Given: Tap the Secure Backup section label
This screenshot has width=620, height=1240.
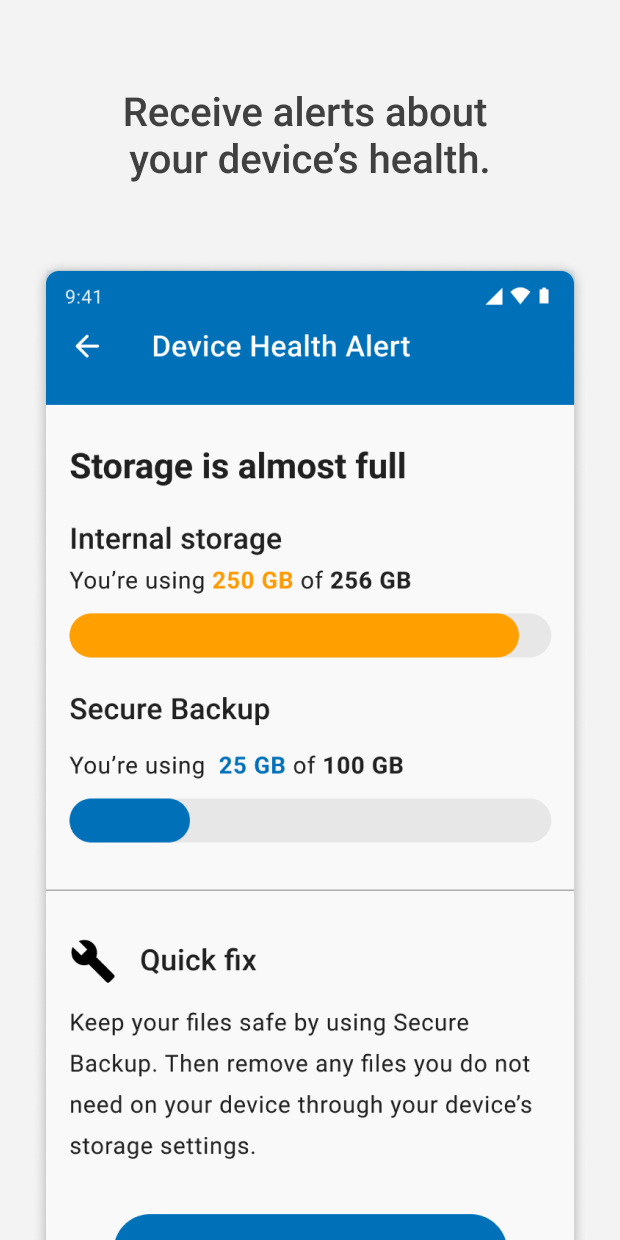Looking at the screenshot, I should [170, 709].
